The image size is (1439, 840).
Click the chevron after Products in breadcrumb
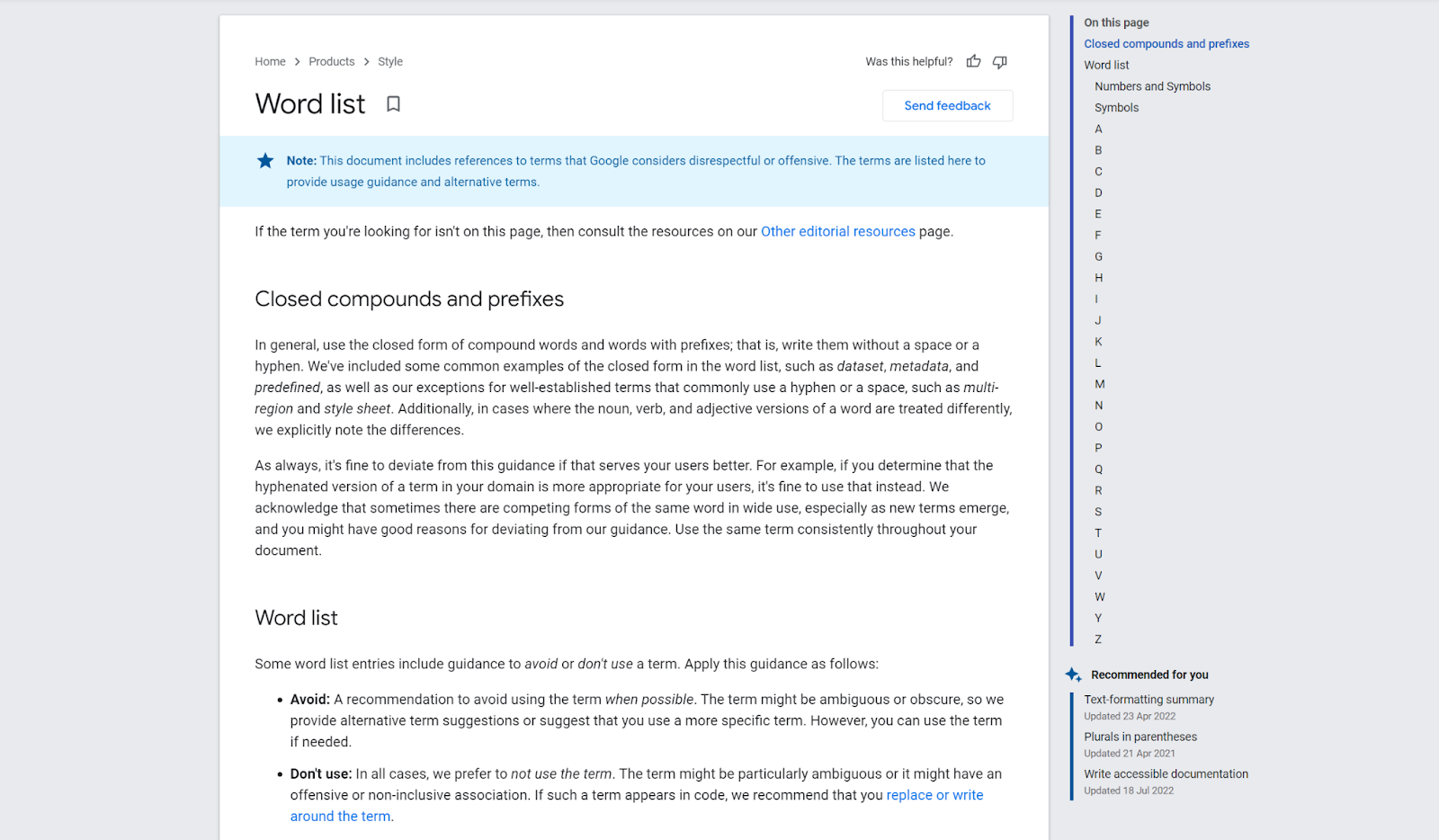tap(364, 61)
